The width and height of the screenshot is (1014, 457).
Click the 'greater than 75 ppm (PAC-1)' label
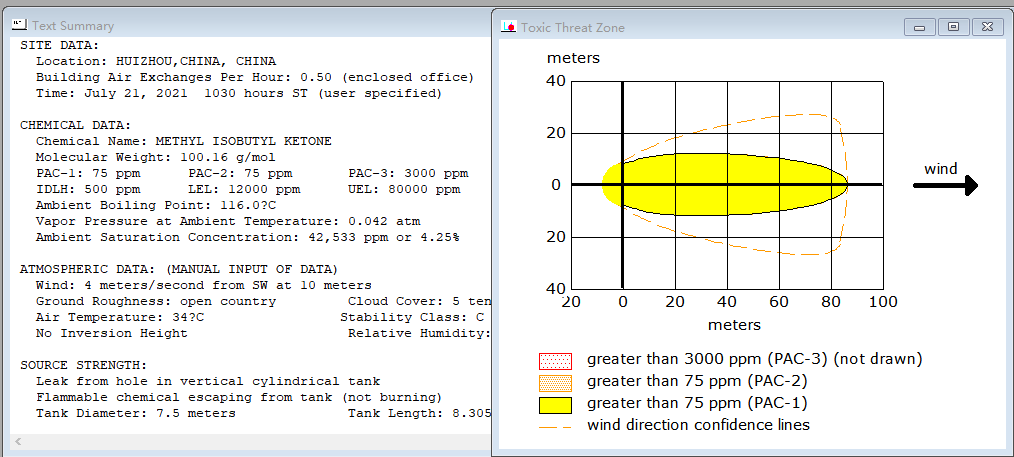tap(697, 403)
